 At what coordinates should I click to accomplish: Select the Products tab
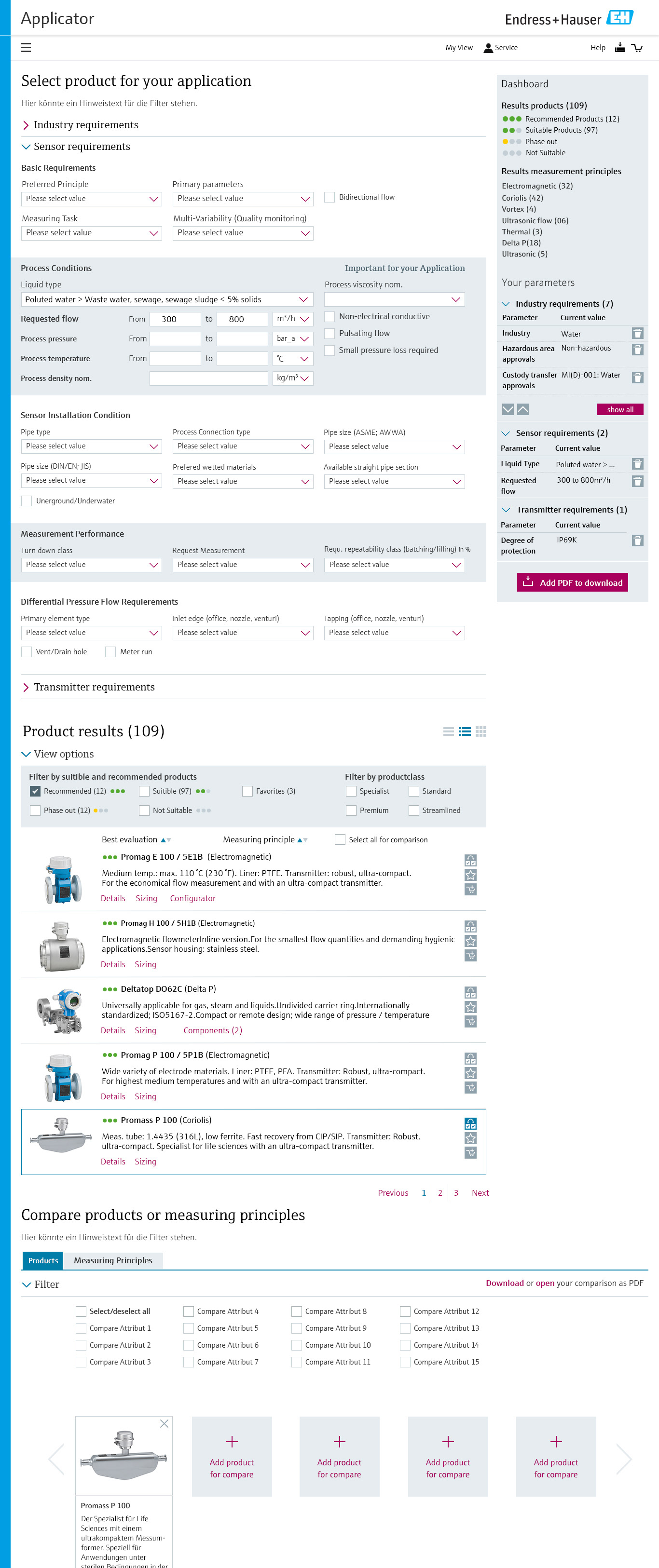point(42,1260)
